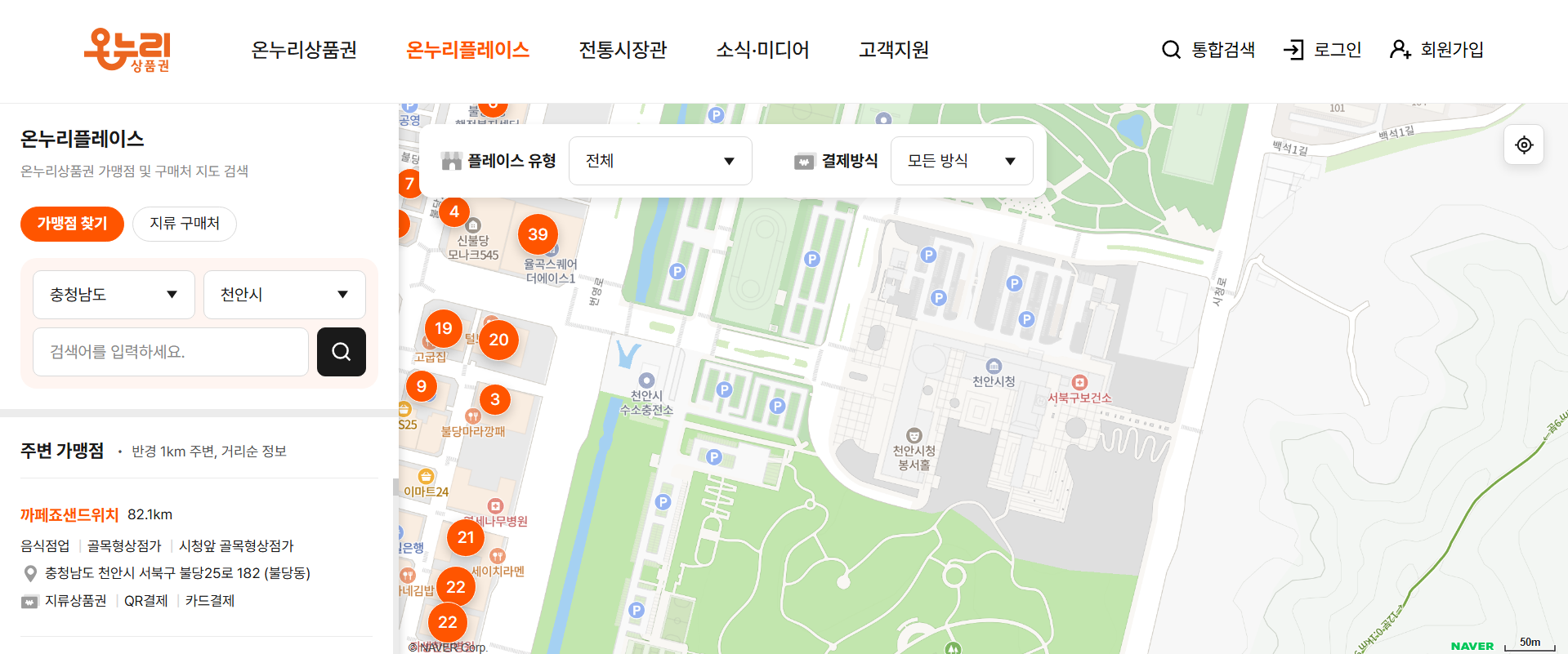Click the 충청남도 천안시 서북구 불당25로 182 address
This screenshot has height=654, width=1568.
click(177, 573)
